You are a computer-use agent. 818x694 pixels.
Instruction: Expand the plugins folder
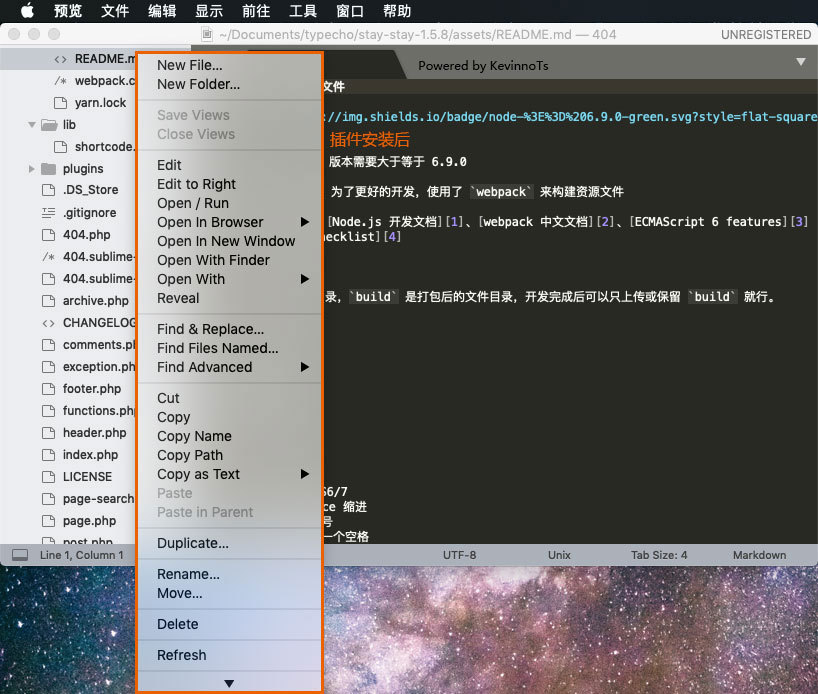[32, 169]
